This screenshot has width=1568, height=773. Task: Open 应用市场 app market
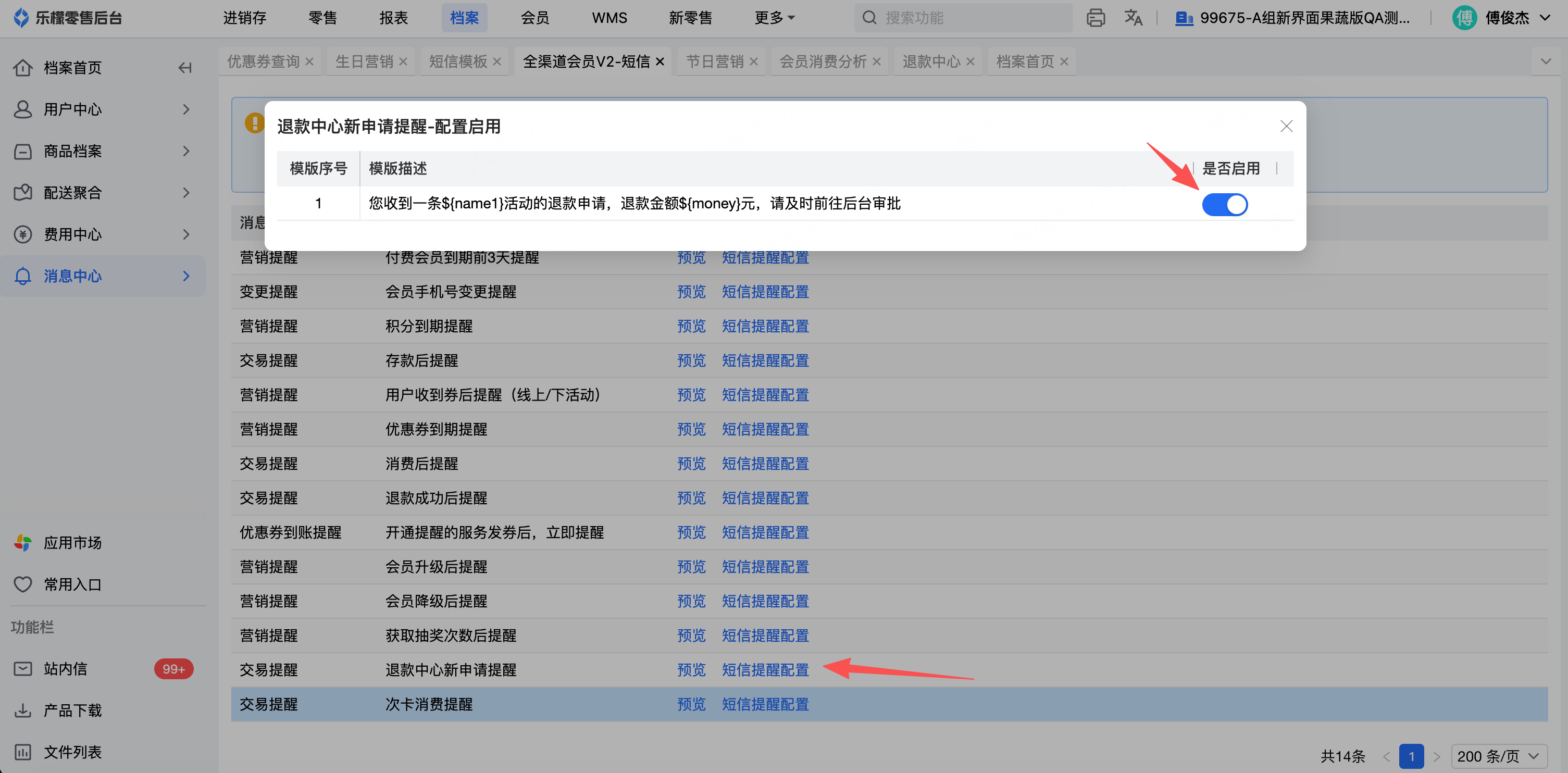click(72, 542)
